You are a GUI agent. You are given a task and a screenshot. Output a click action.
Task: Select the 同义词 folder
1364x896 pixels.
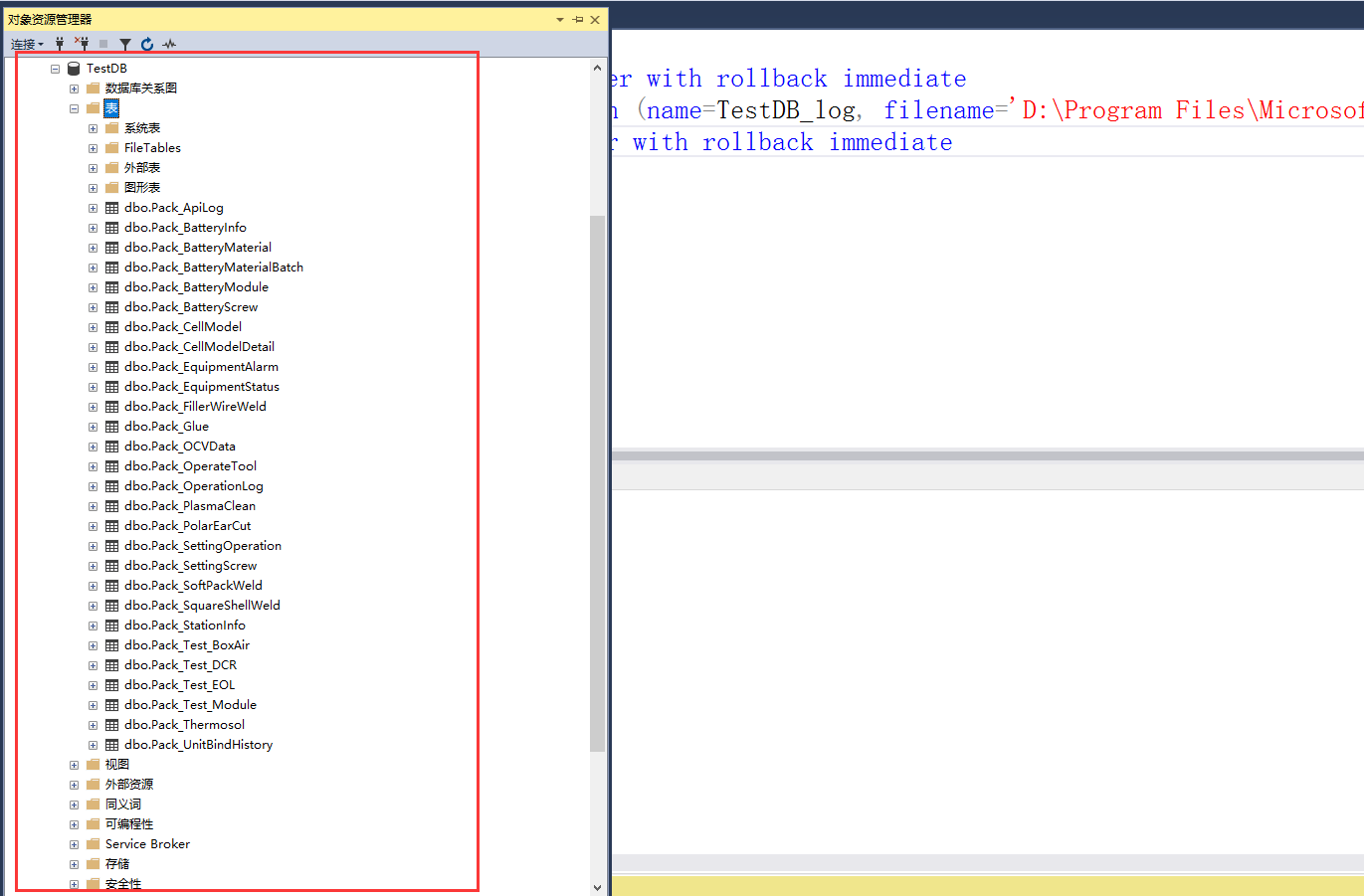(x=123, y=805)
